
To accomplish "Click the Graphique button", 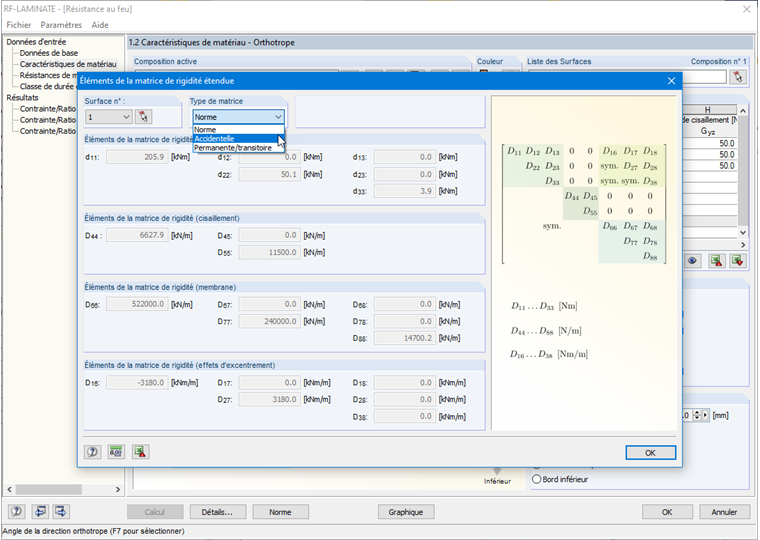I will click(406, 512).
